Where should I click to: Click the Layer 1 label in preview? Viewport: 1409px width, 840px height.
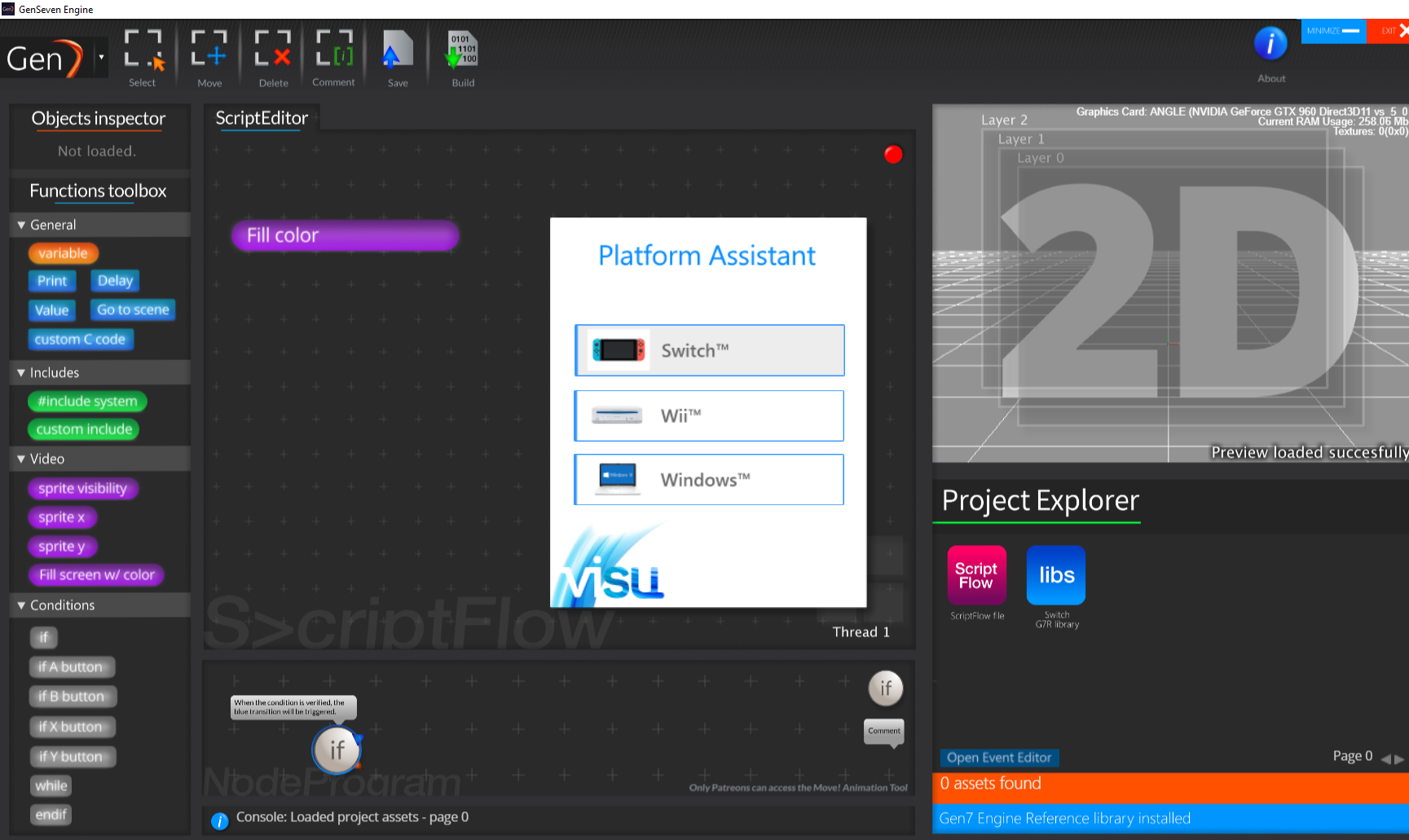[x=1021, y=139]
